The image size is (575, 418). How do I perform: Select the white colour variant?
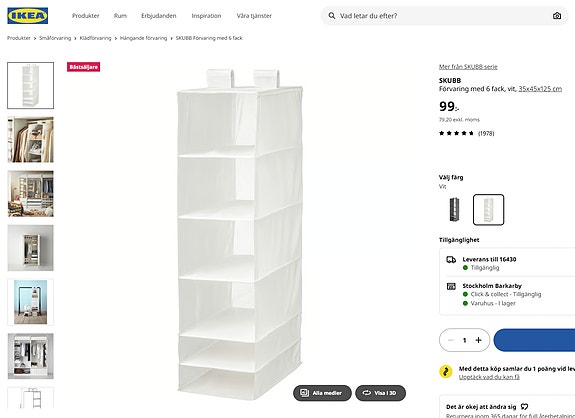(488, 209)
